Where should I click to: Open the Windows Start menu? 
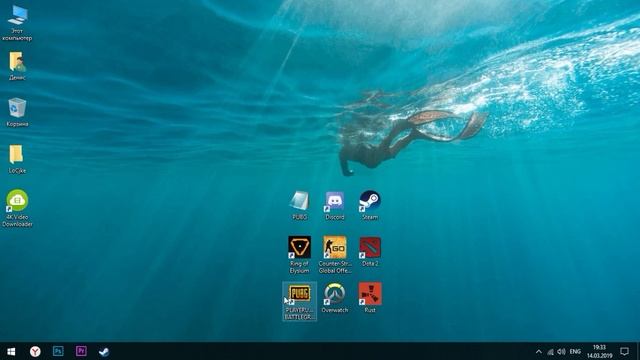click(11, 351)
